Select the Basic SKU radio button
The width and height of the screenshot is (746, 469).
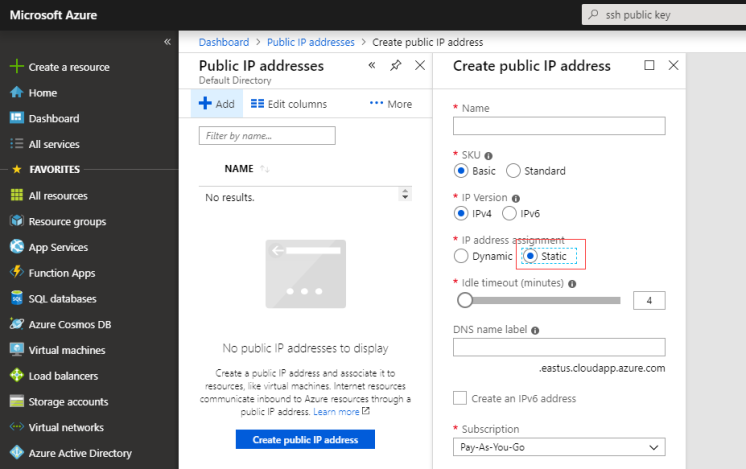click(x=461, y=171)
